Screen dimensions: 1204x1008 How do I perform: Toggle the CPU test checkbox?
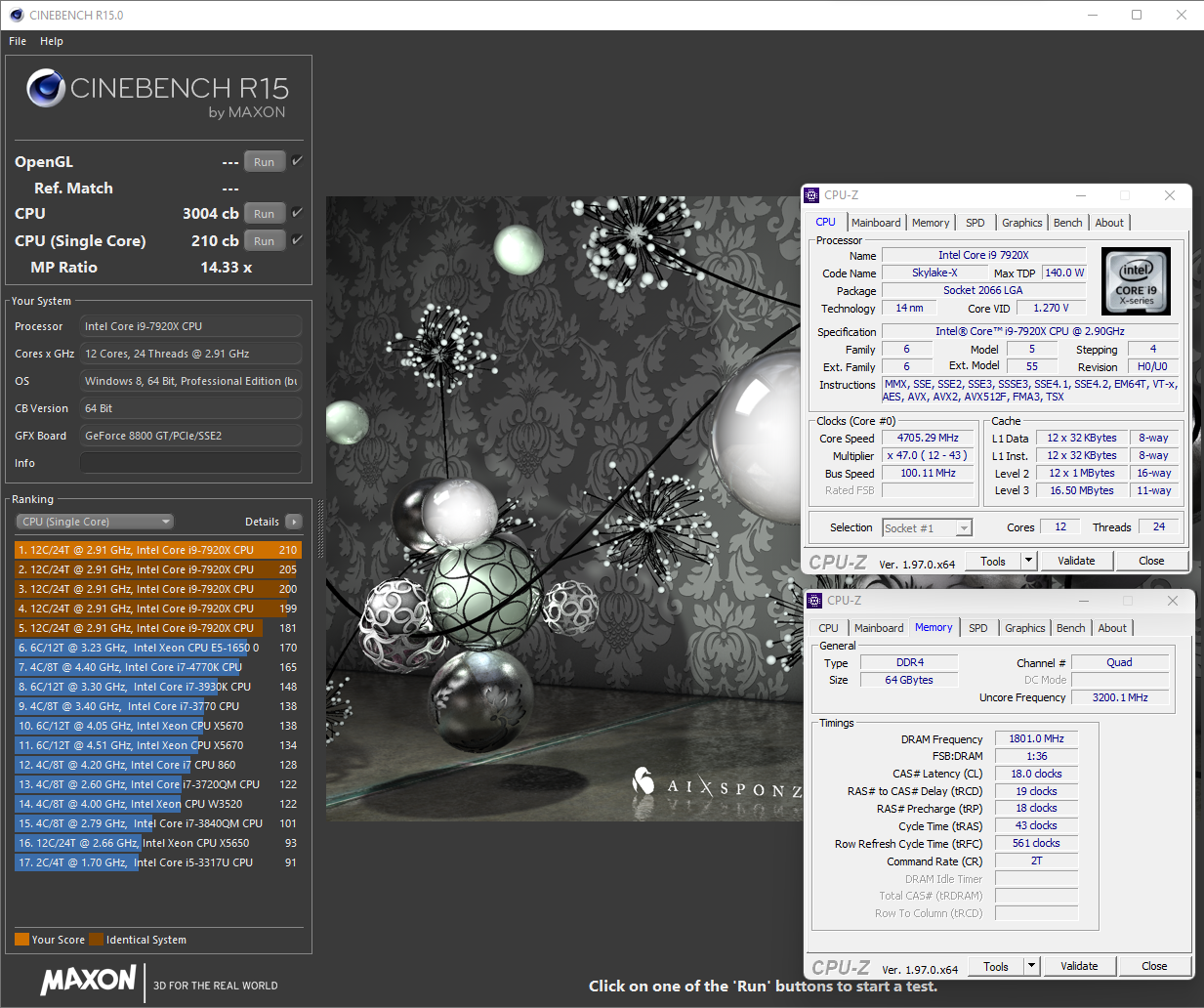click(297, 212)
